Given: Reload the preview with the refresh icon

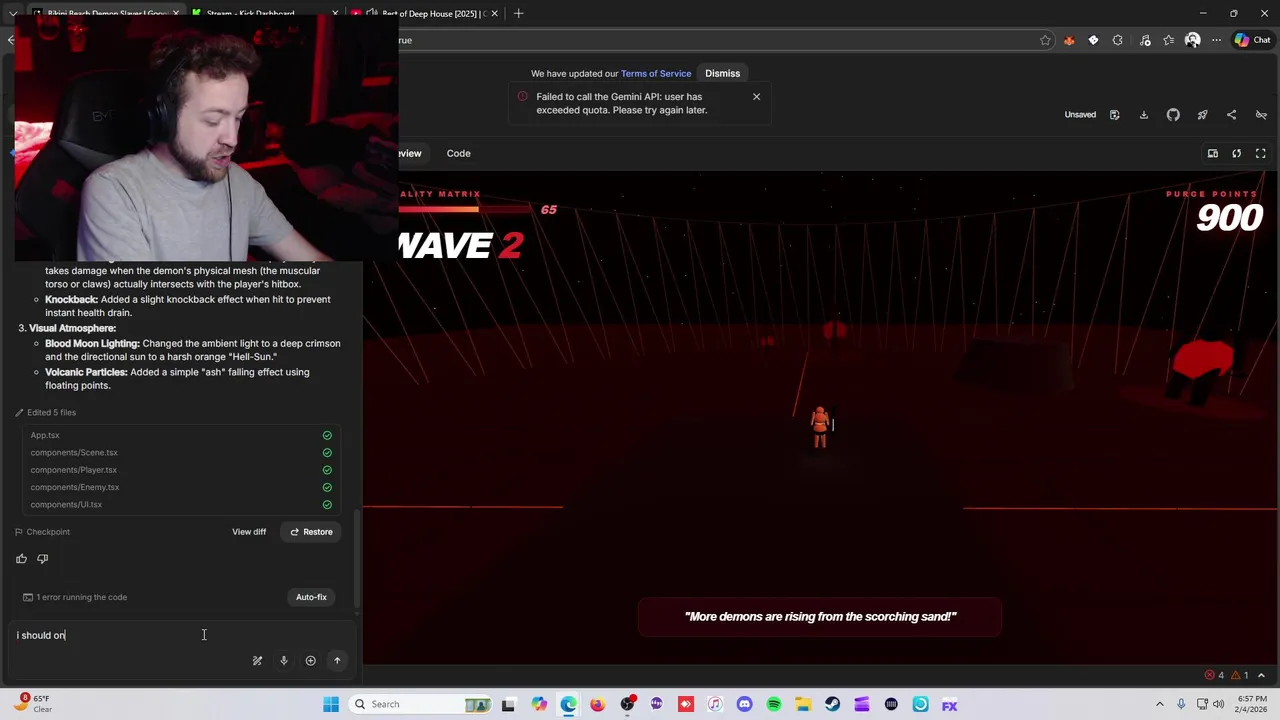Looking at the screenshot, I should pos(1236,153).
